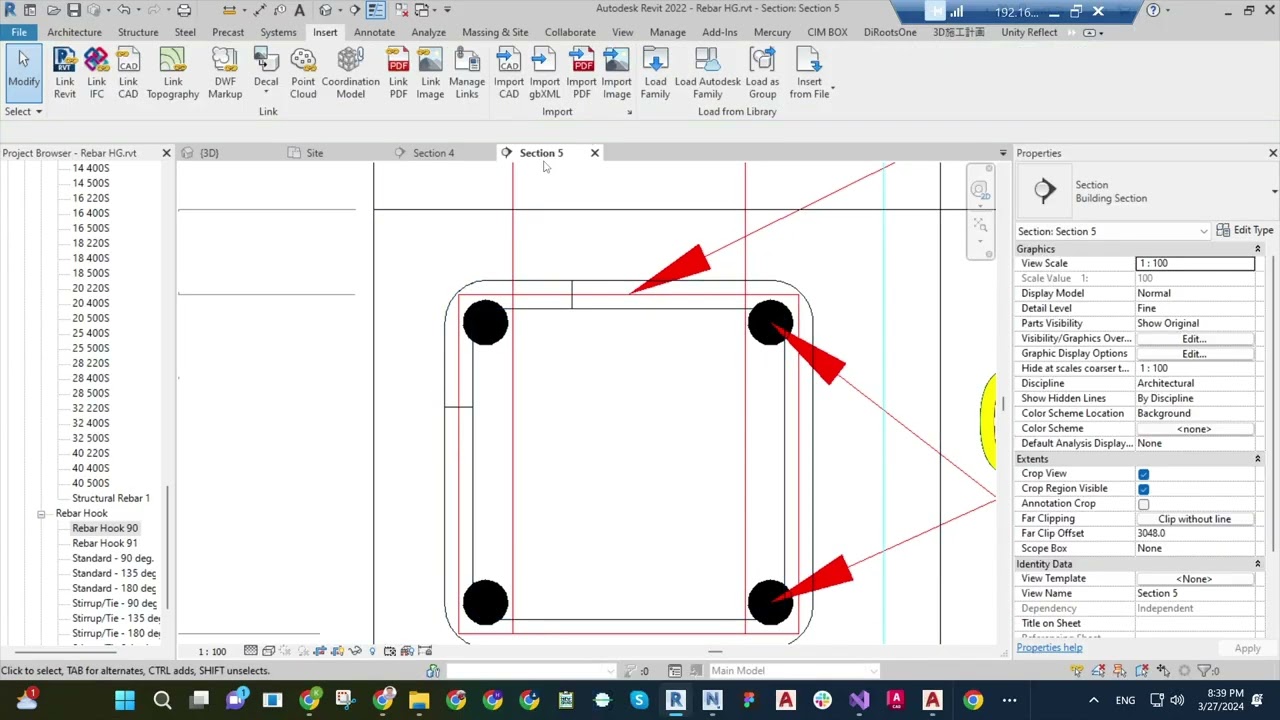Uncheck the Crop Region Visible checkbox
Screen dimensions: 1280x720
coord(1143,489)
